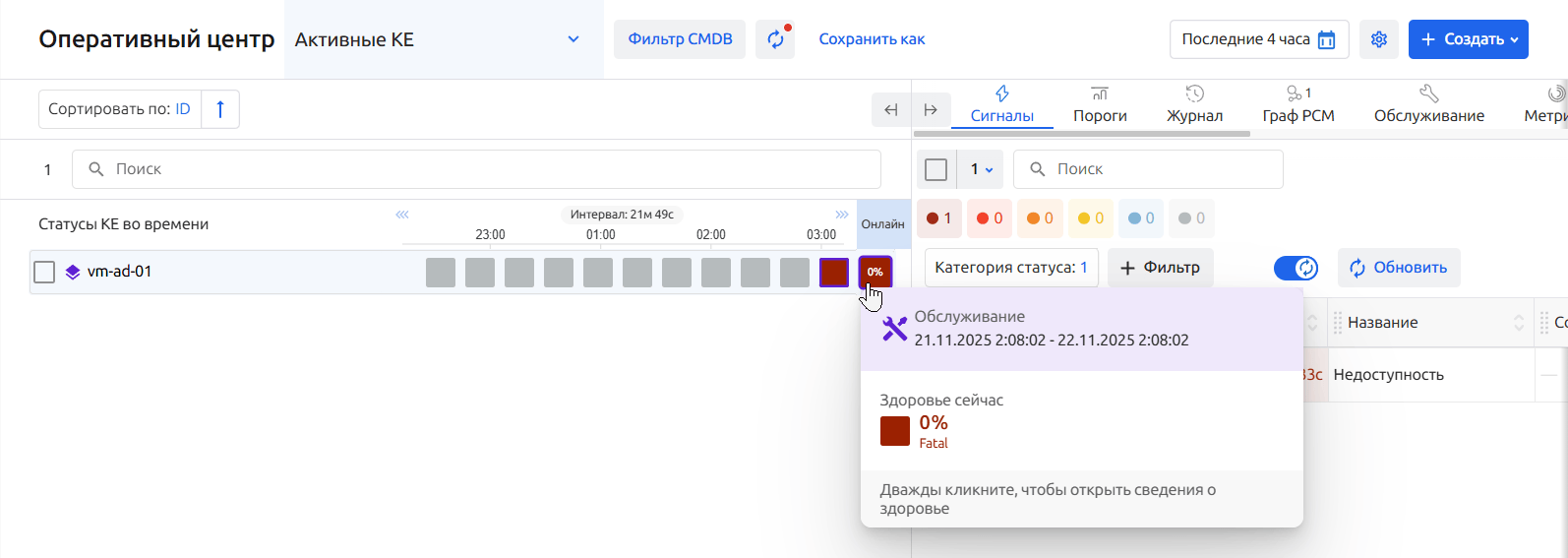The image size is (1568, 558).
Task: Expand panel with right arrow icon
Action: [931, 110]
